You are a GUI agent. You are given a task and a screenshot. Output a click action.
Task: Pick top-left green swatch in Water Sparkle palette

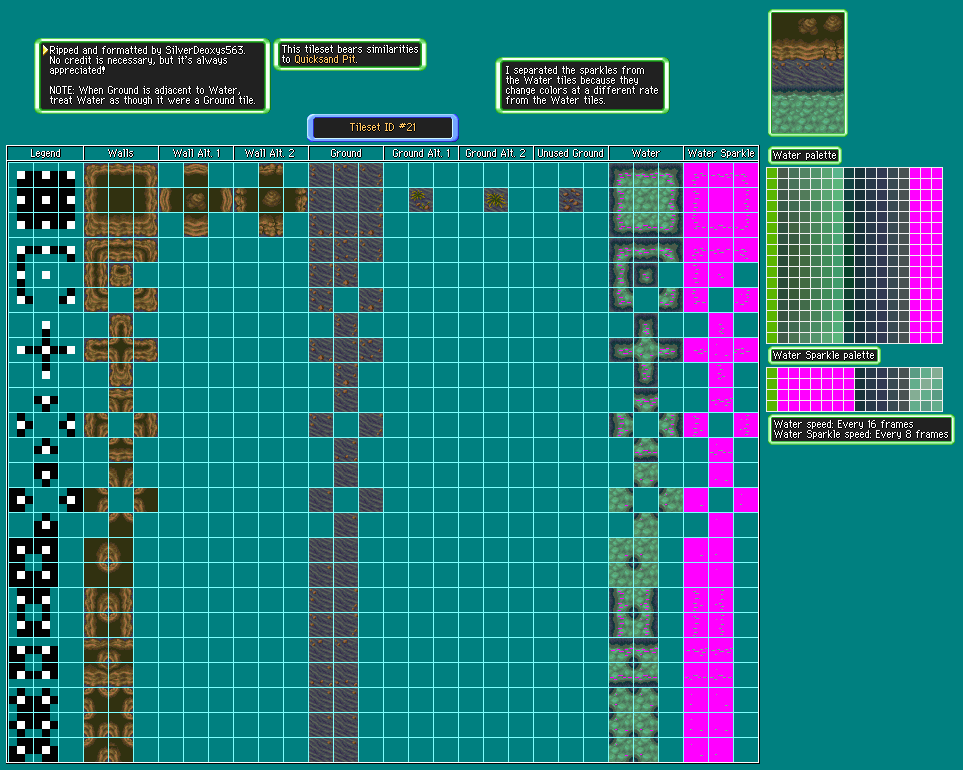772,373
